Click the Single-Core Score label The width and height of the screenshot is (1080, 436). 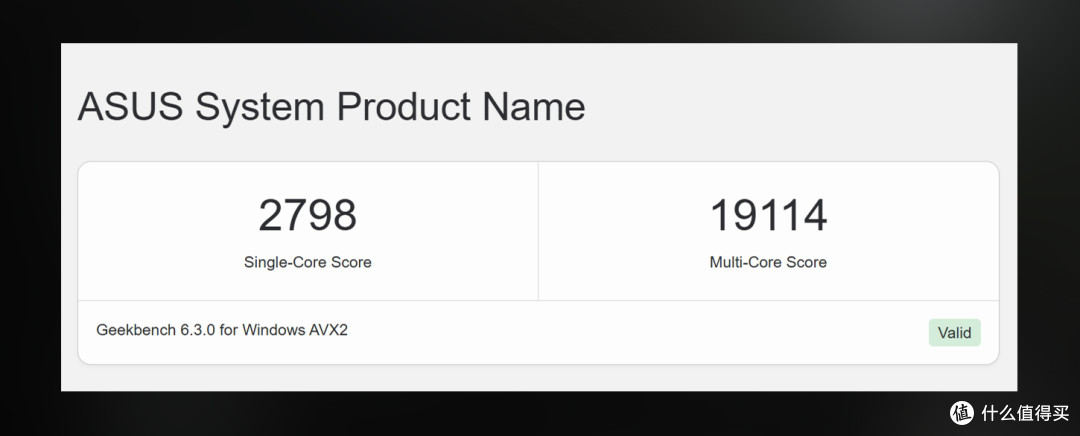point(307,262)
